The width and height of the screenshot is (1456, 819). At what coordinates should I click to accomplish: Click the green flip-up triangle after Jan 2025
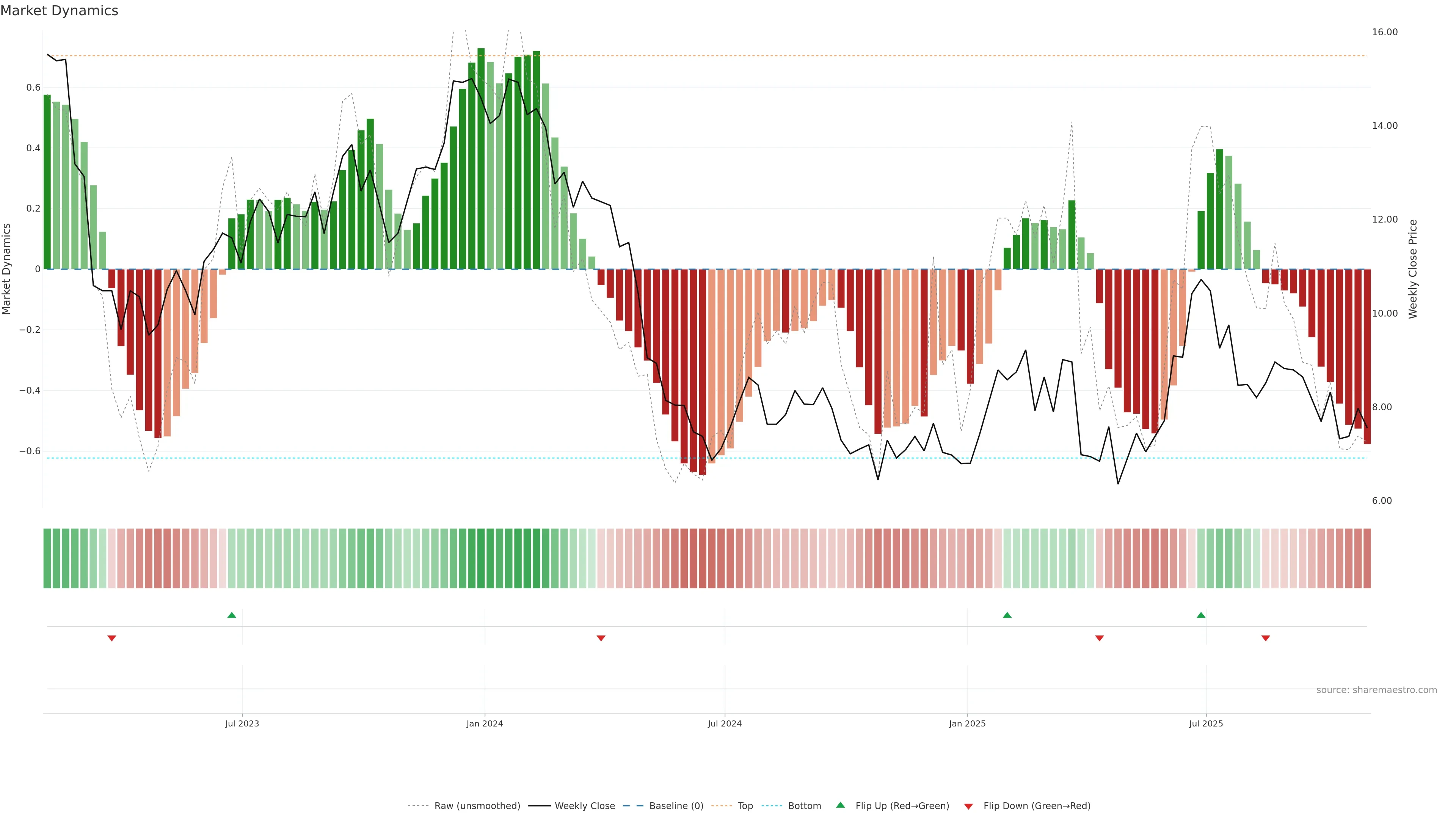(x=1007, y=615)
